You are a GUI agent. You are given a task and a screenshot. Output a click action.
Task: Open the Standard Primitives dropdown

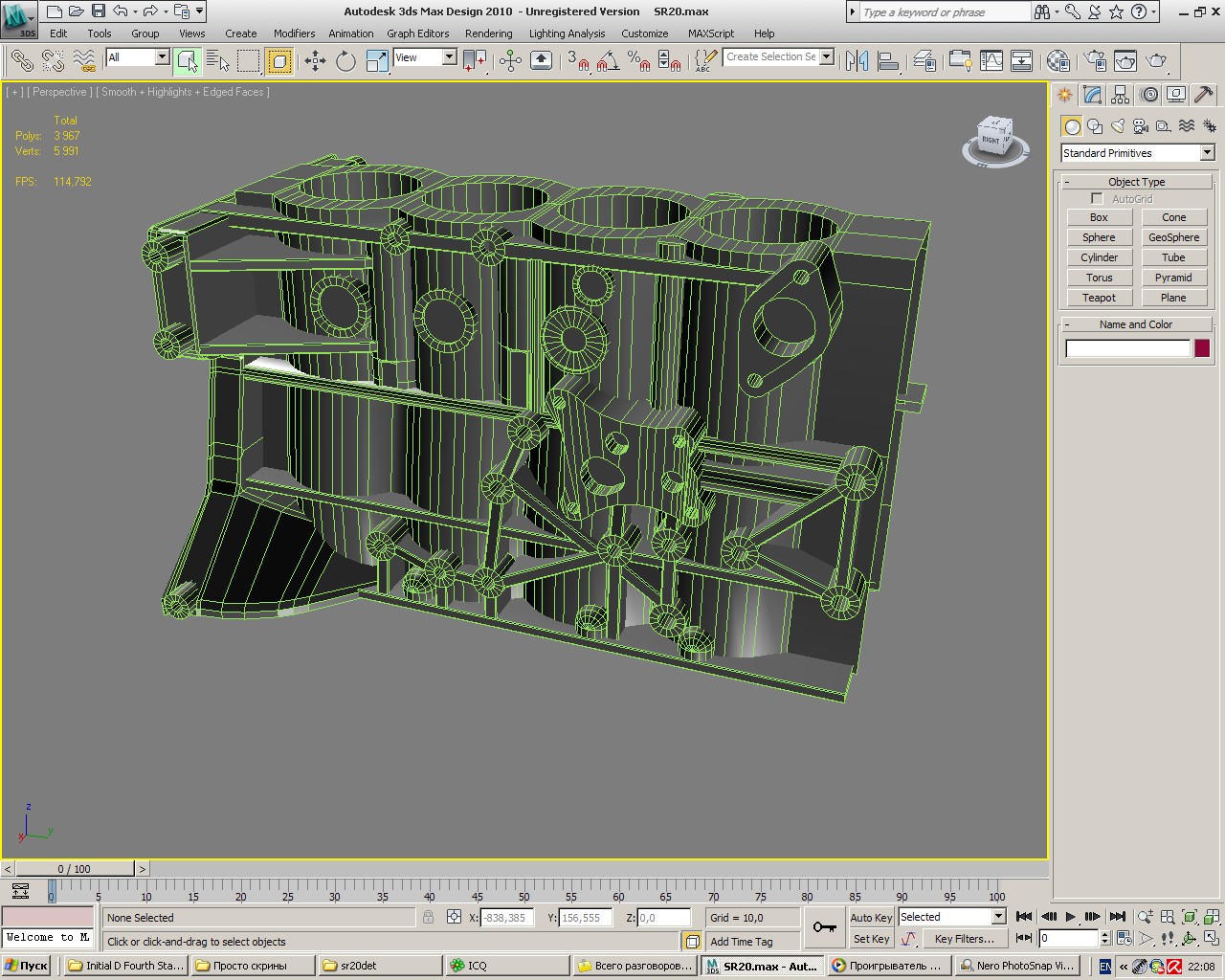tap(1207, 153)
